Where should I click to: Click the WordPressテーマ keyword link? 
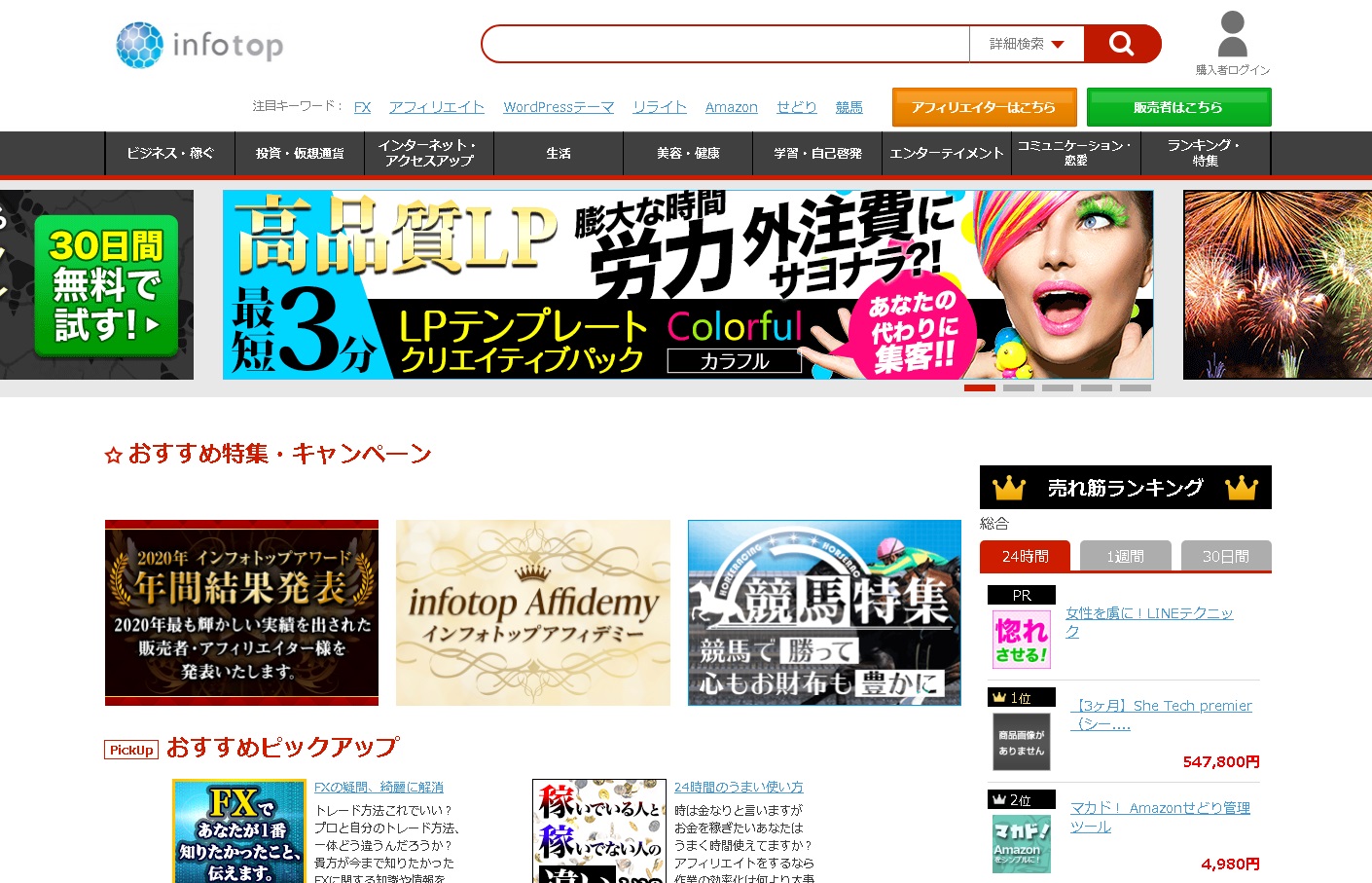point(559,107)
